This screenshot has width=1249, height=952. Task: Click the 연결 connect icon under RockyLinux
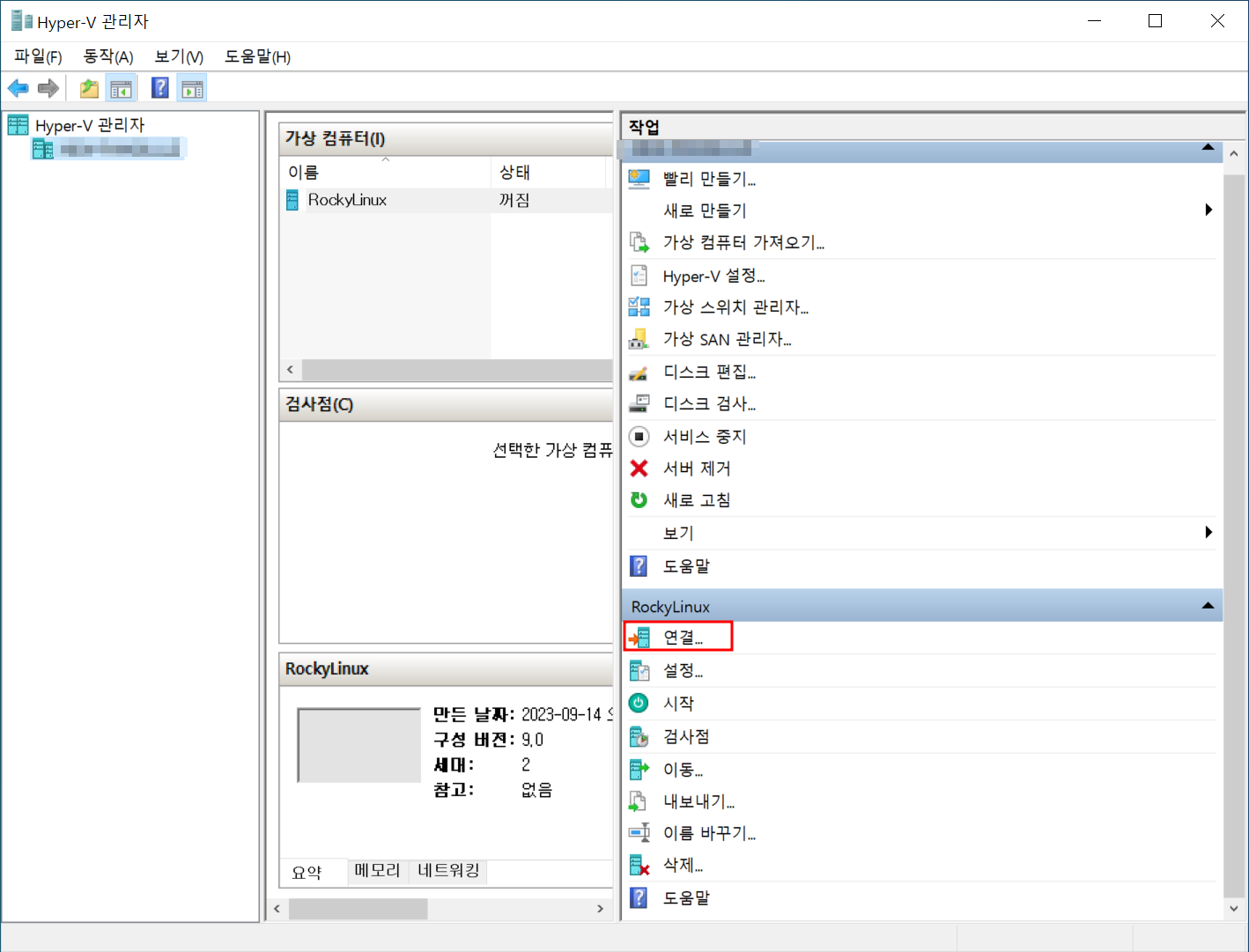tap(639, 637)
